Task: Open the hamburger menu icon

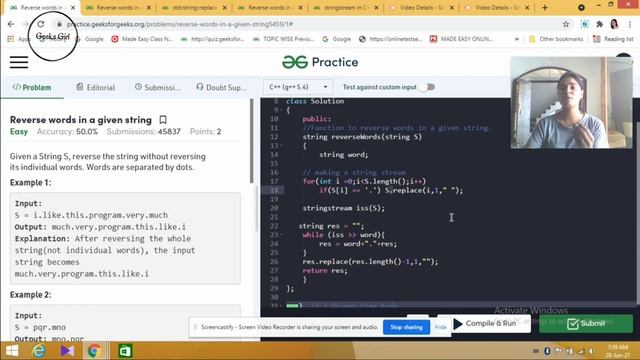Action: coord(19,62)
